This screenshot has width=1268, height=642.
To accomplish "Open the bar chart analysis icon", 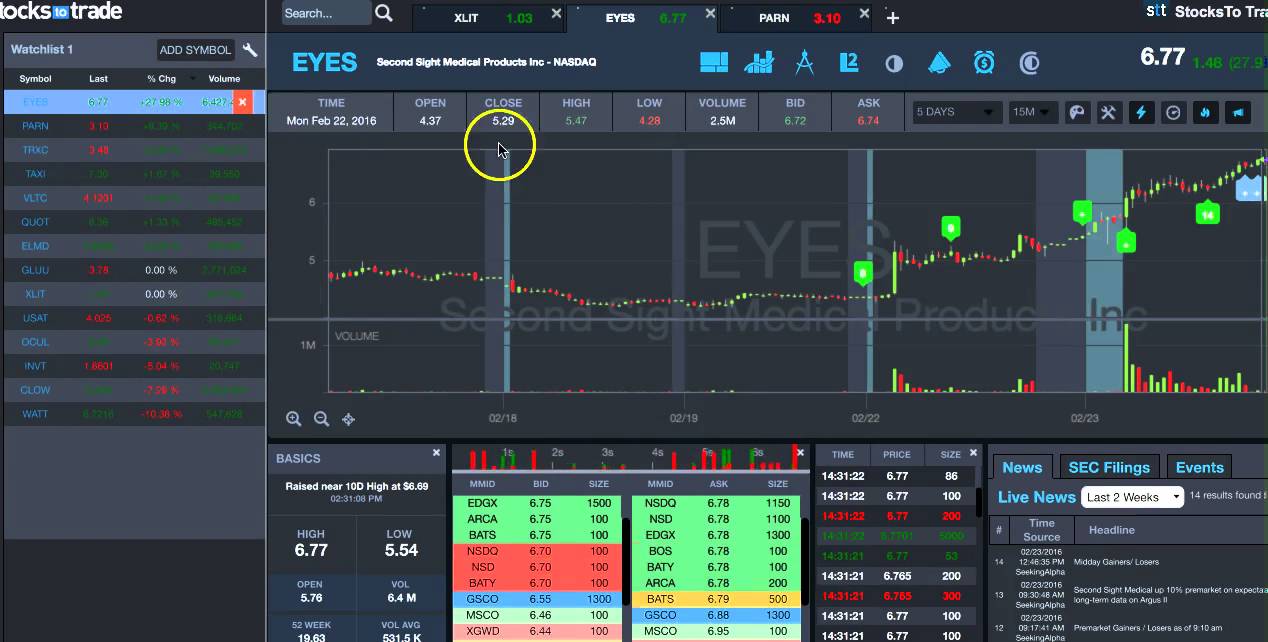I will tap(759, 62).
